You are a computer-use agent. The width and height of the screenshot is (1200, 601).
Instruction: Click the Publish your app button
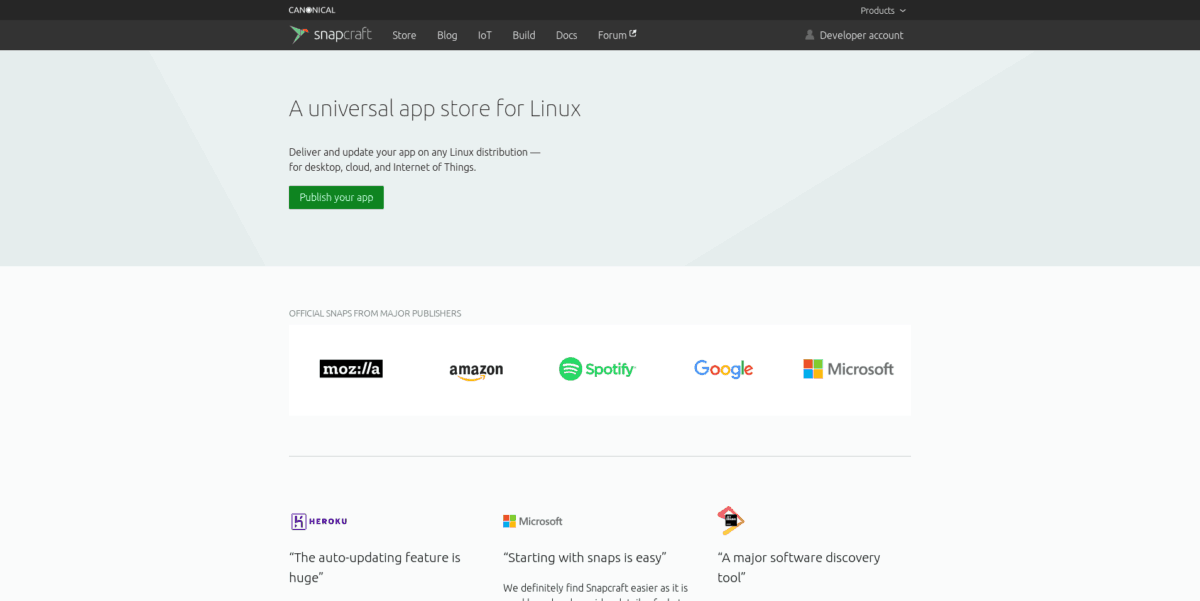pos(336,197)
